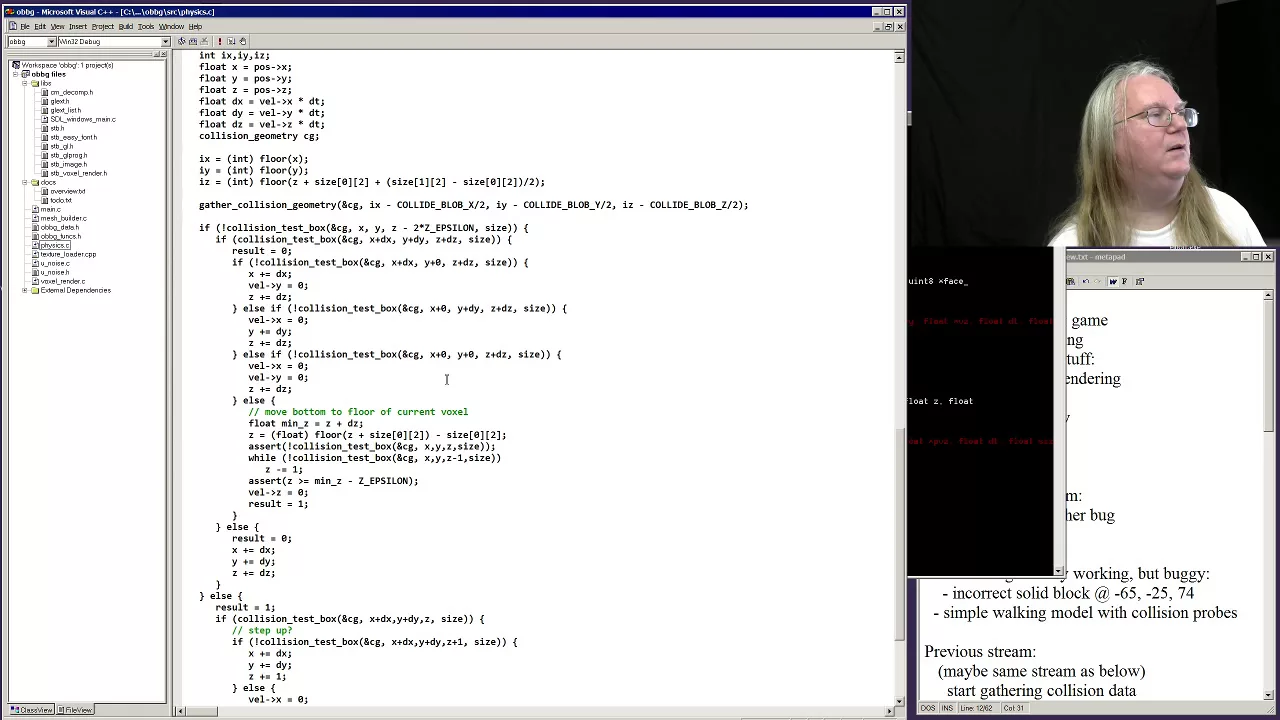The width and height of the screenshot is (1280, 720).
Task: Select stb_gl.h in the file tree
Action: click(61, 146)
